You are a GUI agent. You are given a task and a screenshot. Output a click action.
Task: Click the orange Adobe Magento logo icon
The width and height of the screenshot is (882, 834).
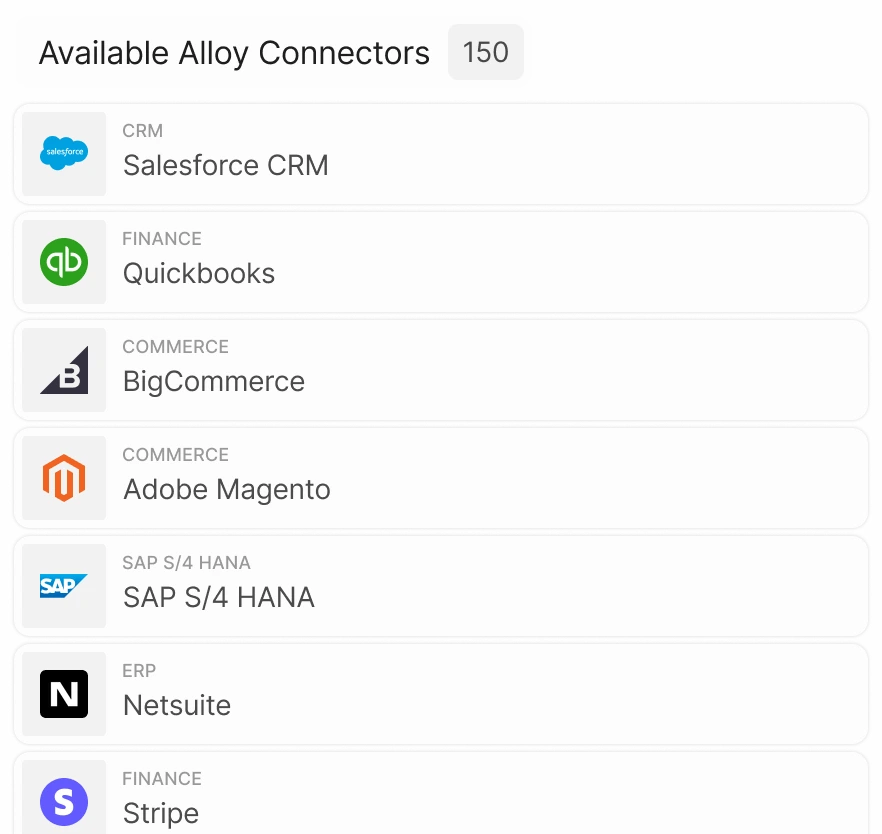tap(64, 478)
